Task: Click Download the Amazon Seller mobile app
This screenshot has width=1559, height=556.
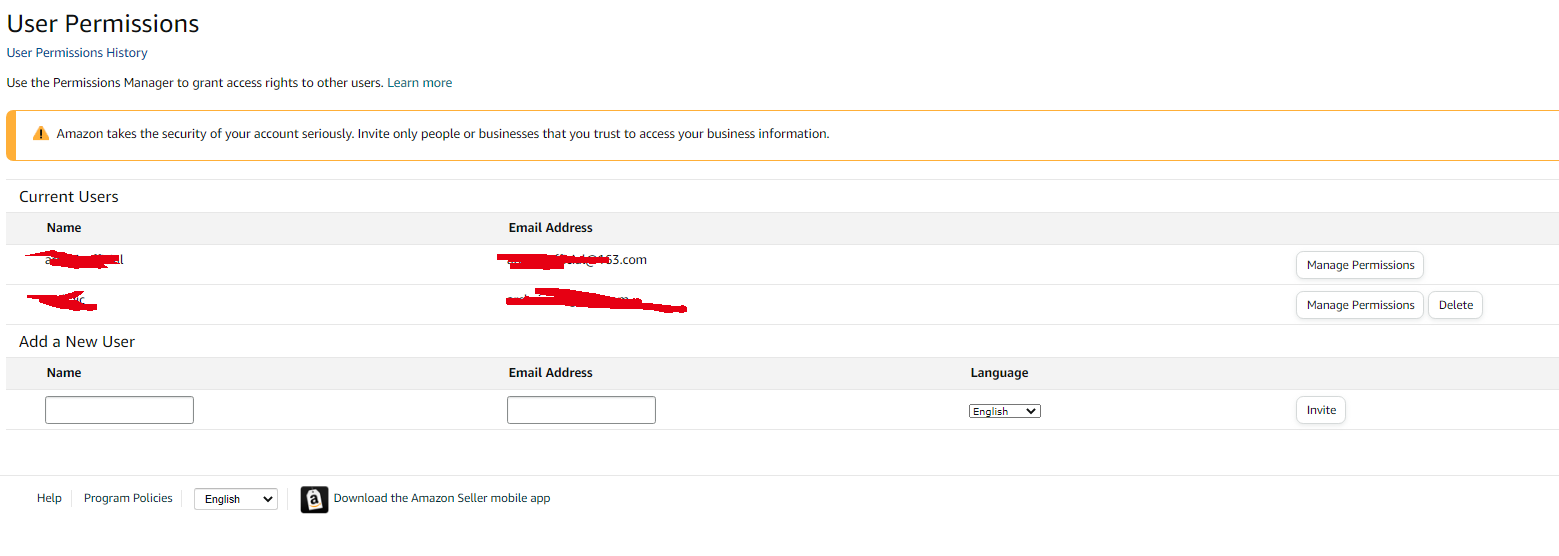Action: pos(442,498)
